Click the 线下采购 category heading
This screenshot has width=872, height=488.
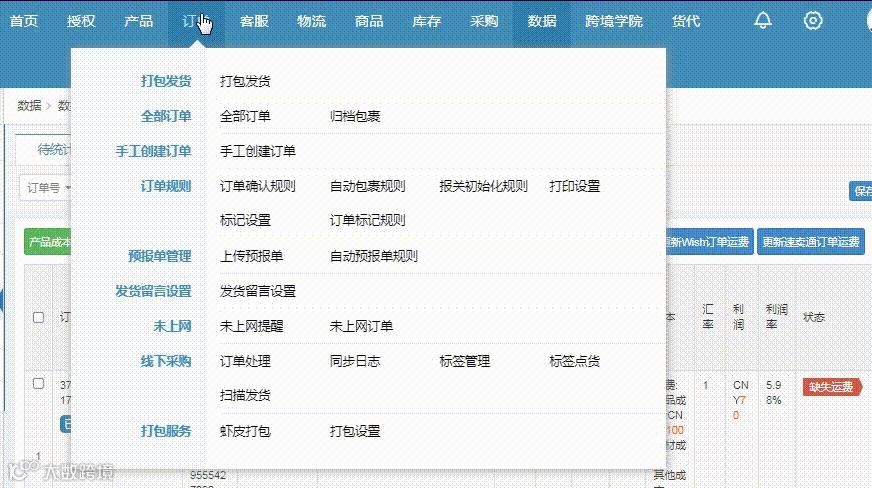166,361
